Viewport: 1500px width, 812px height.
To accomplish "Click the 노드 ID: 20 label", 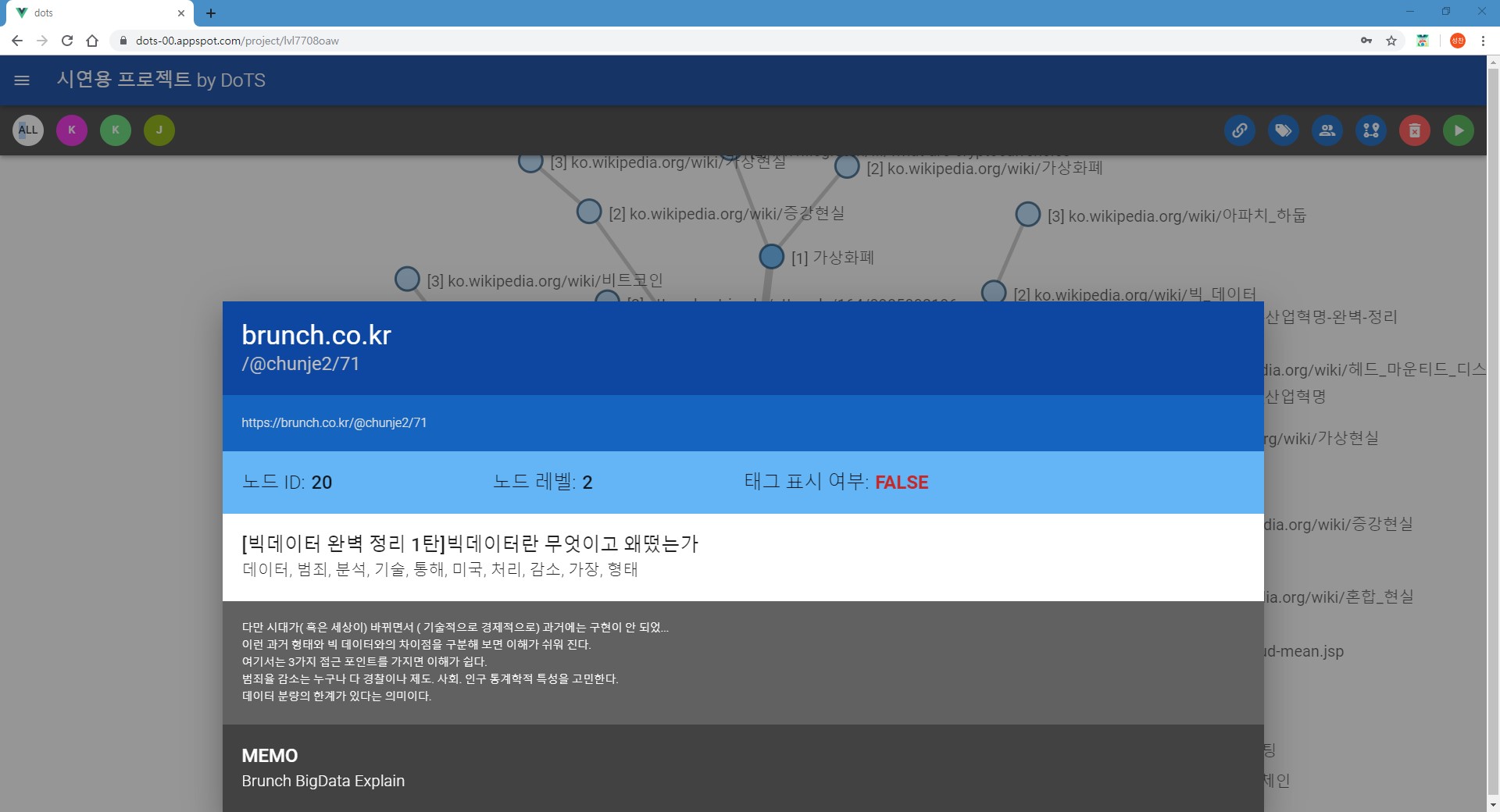I will pos(287,482).
